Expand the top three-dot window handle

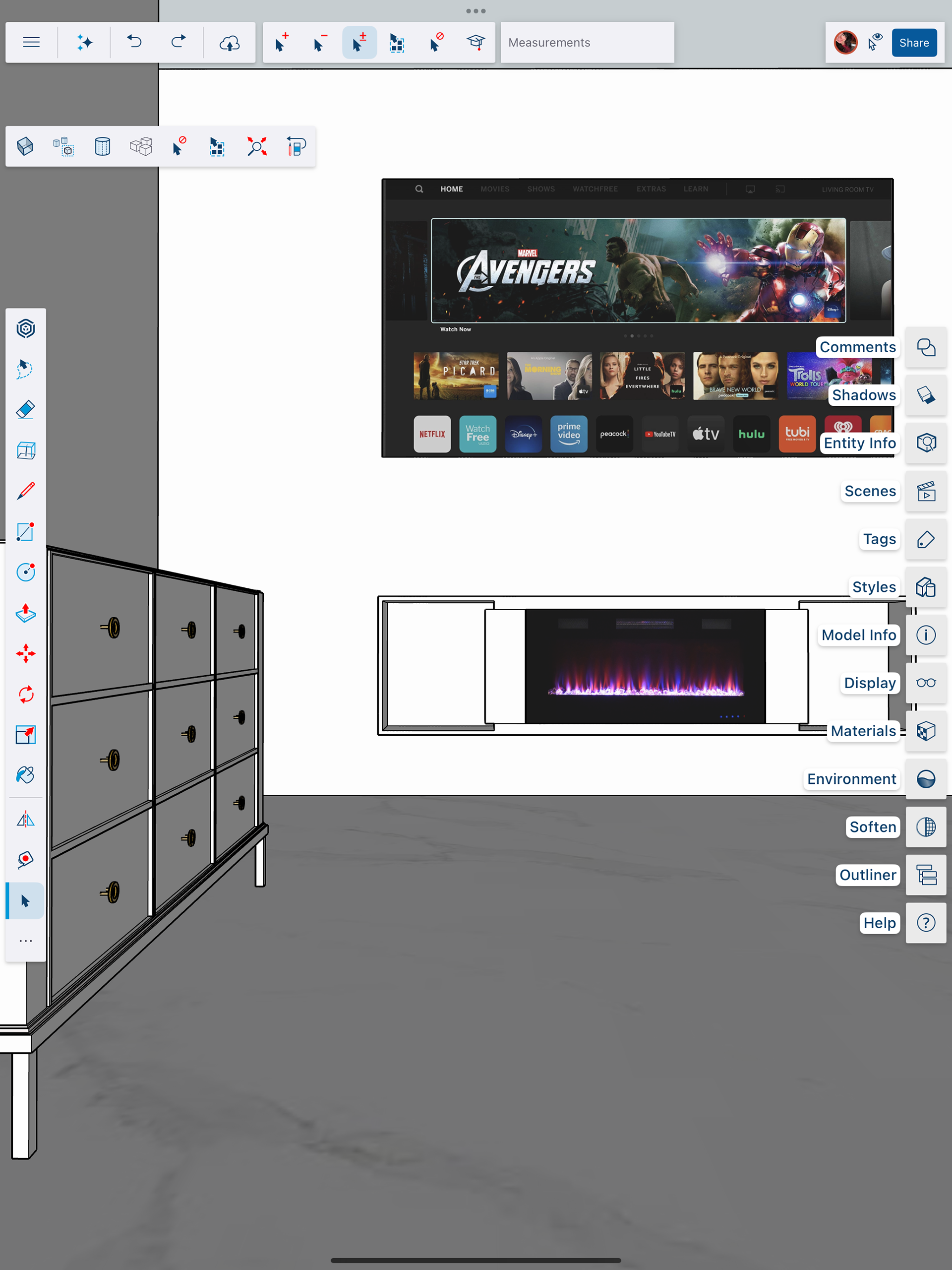(476, 11)
